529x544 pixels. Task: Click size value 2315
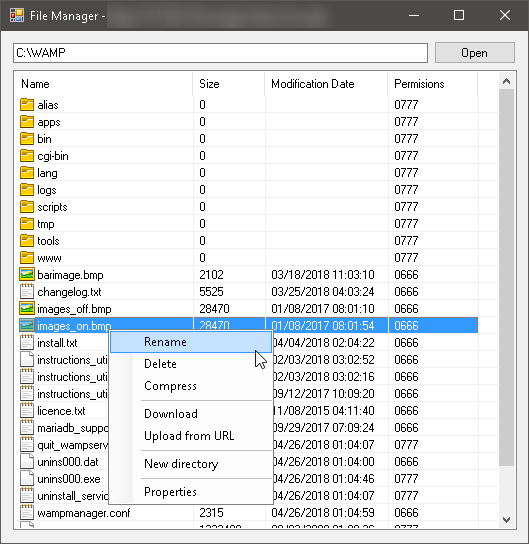[x=211, y=512]
